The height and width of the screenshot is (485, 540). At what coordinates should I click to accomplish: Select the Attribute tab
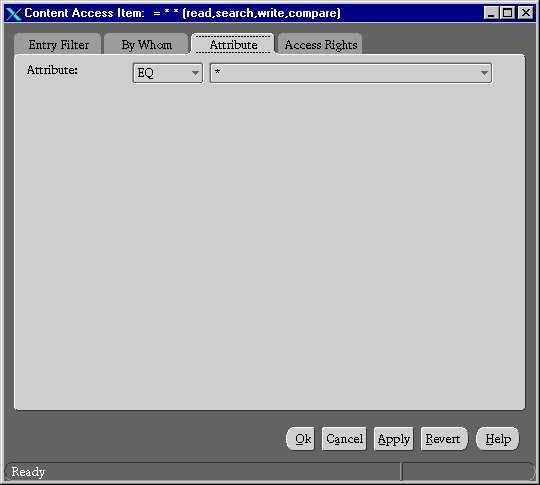click(x=233, y=44)
